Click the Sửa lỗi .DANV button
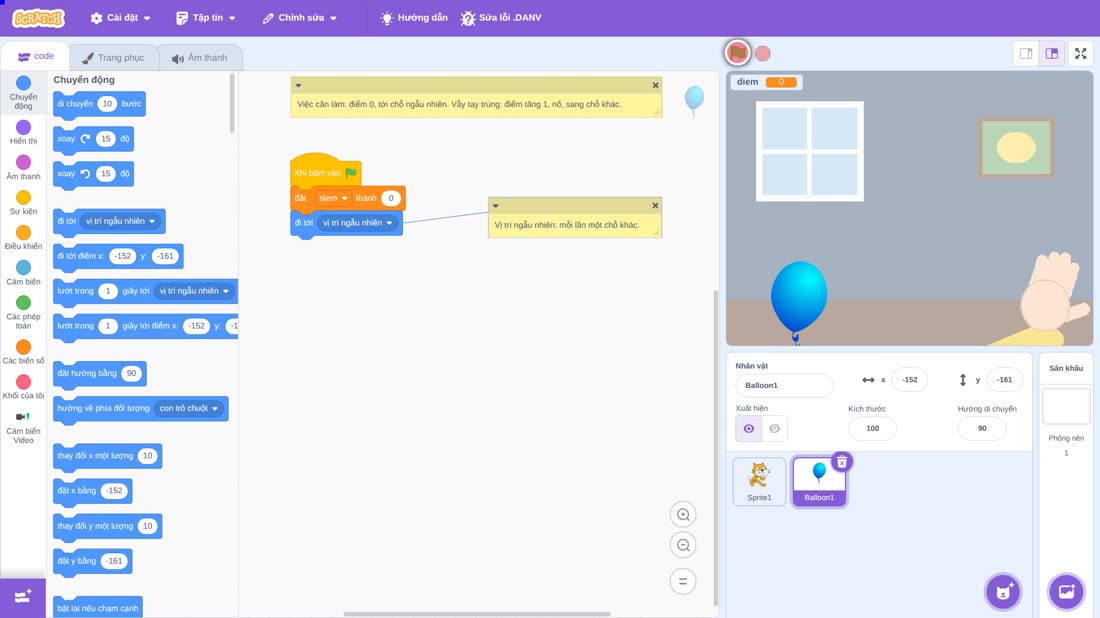The image size is (1100, 618). click(x=501, y=18)
